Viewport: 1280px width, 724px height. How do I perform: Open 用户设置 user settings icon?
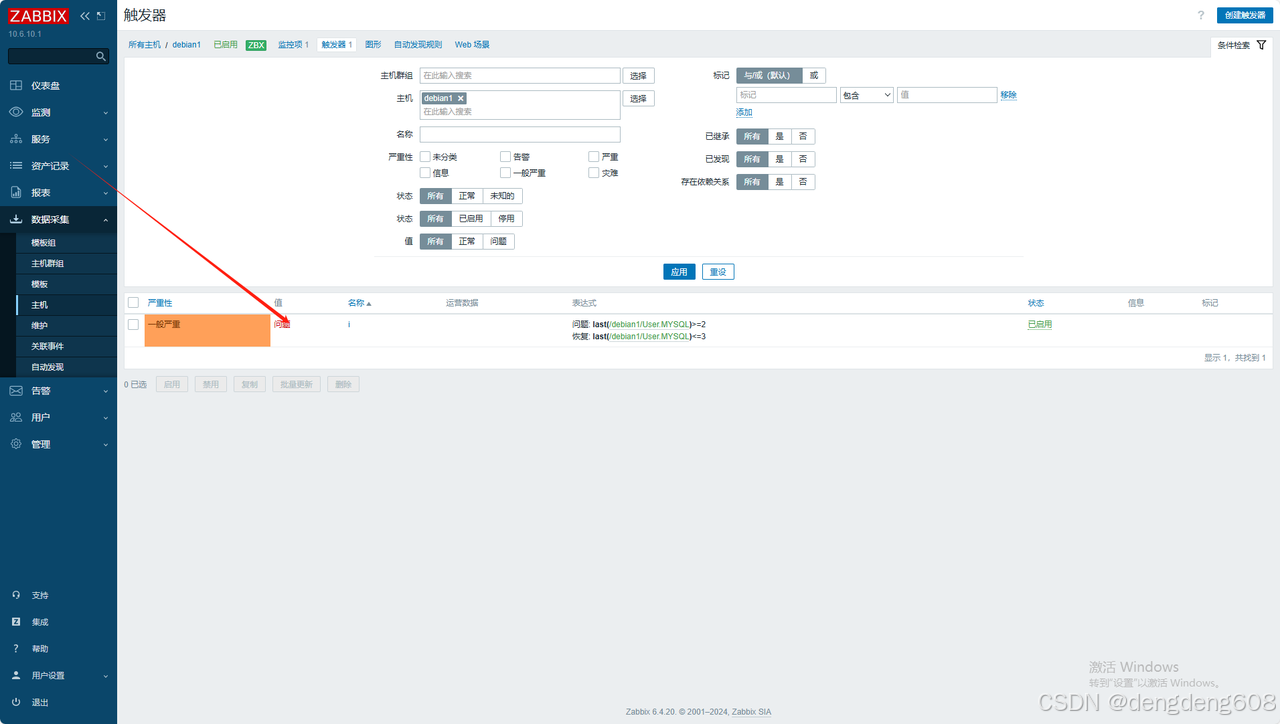(16, 675)
